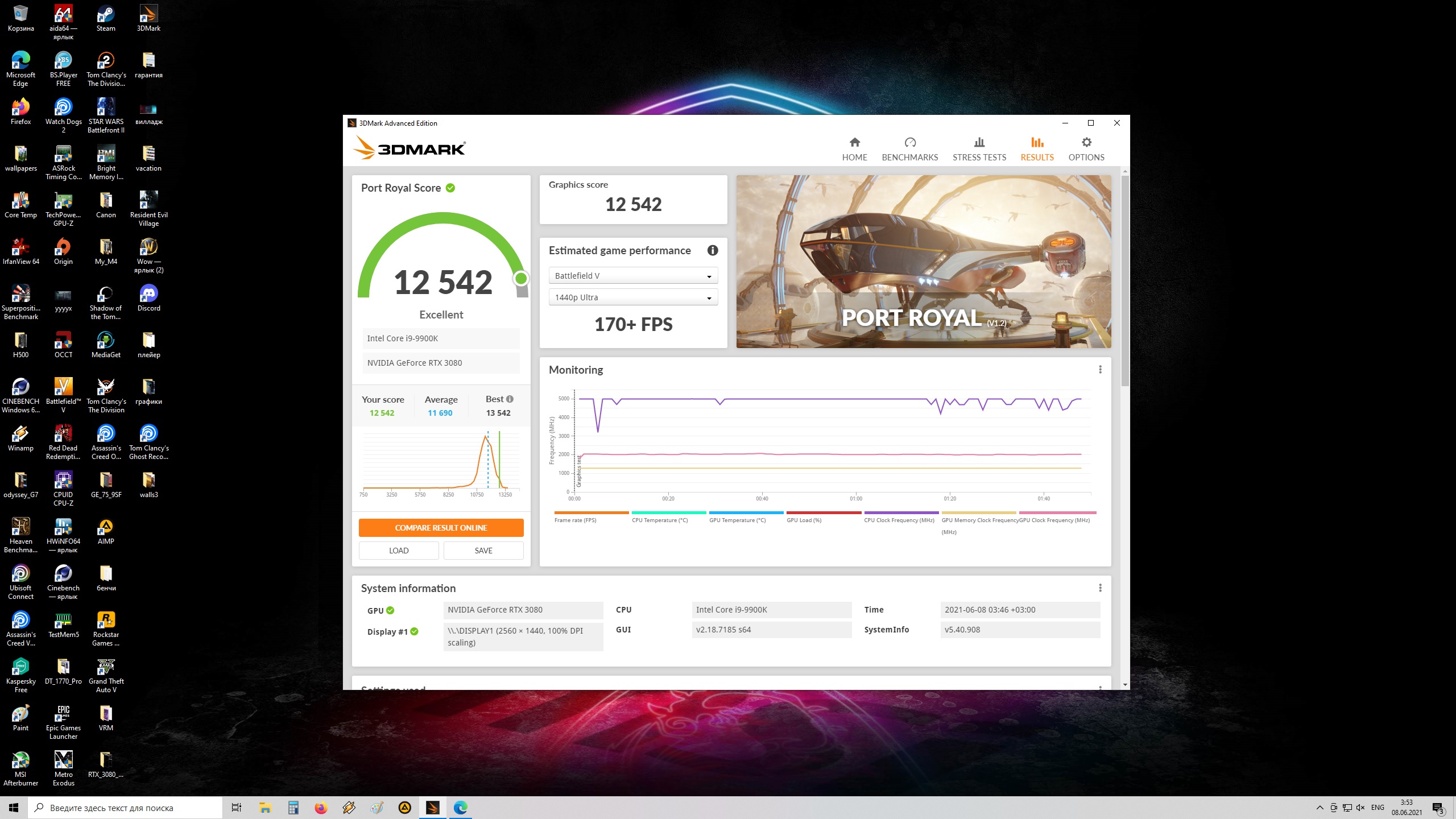Toggle the GPU Temperature legend series
Image resolution: width=1456 pixels, height=819 pixels.
[x=737, y=520]
